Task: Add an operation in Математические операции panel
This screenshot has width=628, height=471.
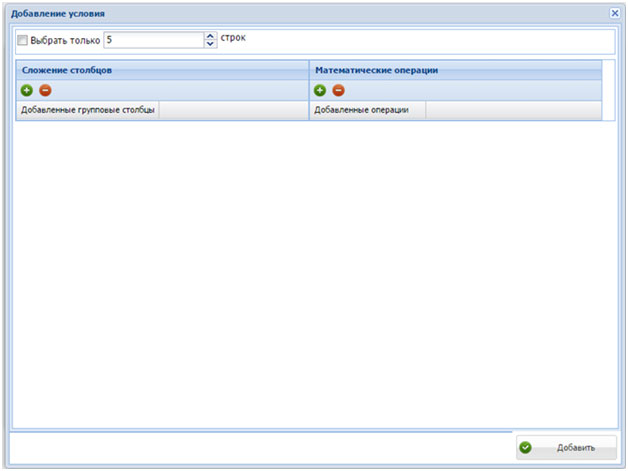Action: (320, 91)
